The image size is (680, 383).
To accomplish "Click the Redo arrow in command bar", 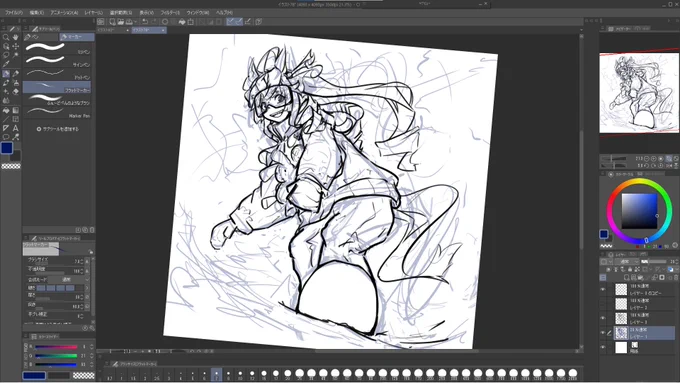I will [154, 21].
